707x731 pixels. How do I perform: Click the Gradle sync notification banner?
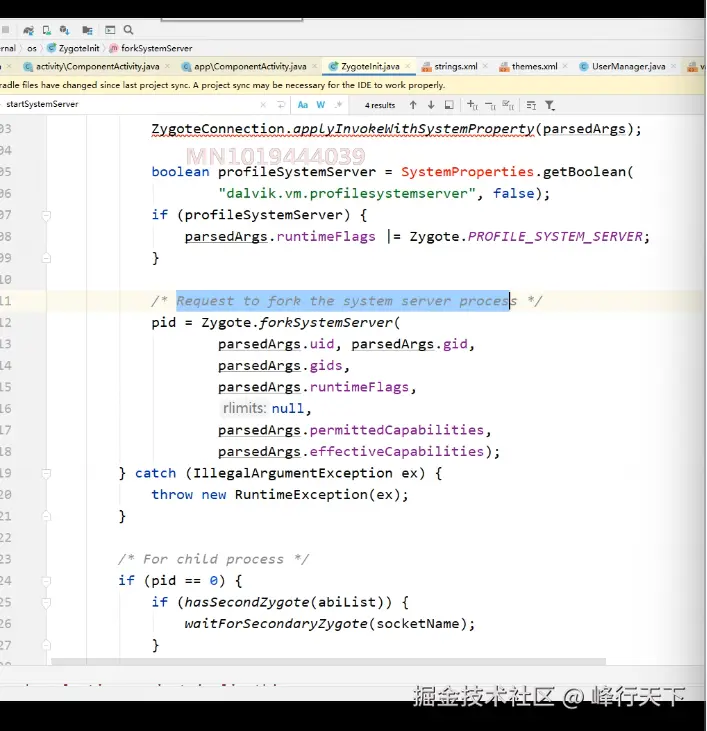point(352,85)
